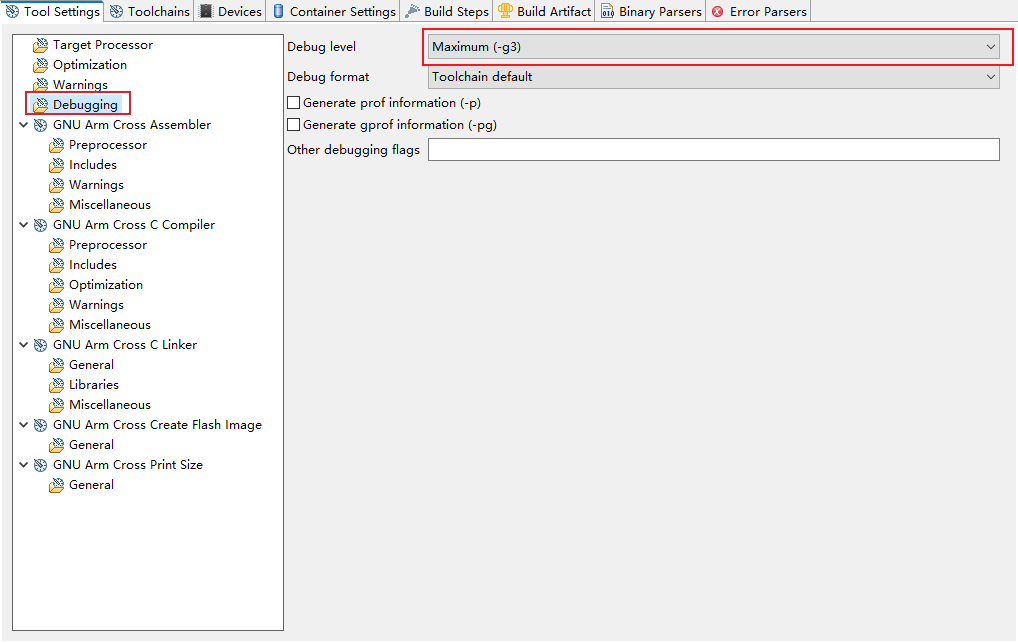Screen dimensions: 1018x643
Task: Open the Build Steps tab
Action: click(x=447, y=12)
